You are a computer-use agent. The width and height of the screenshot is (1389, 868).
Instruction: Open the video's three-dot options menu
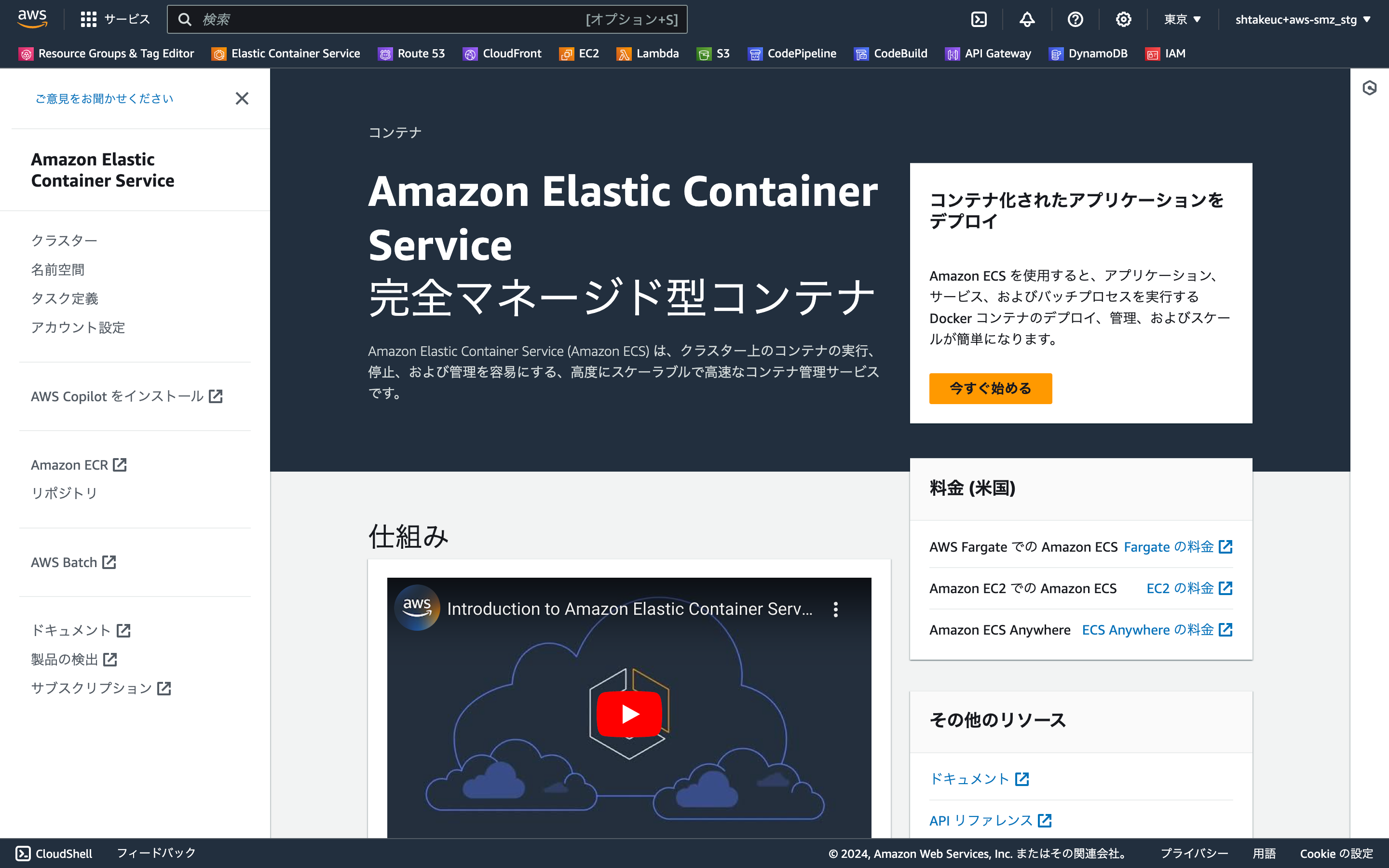(x=836, y=609)
